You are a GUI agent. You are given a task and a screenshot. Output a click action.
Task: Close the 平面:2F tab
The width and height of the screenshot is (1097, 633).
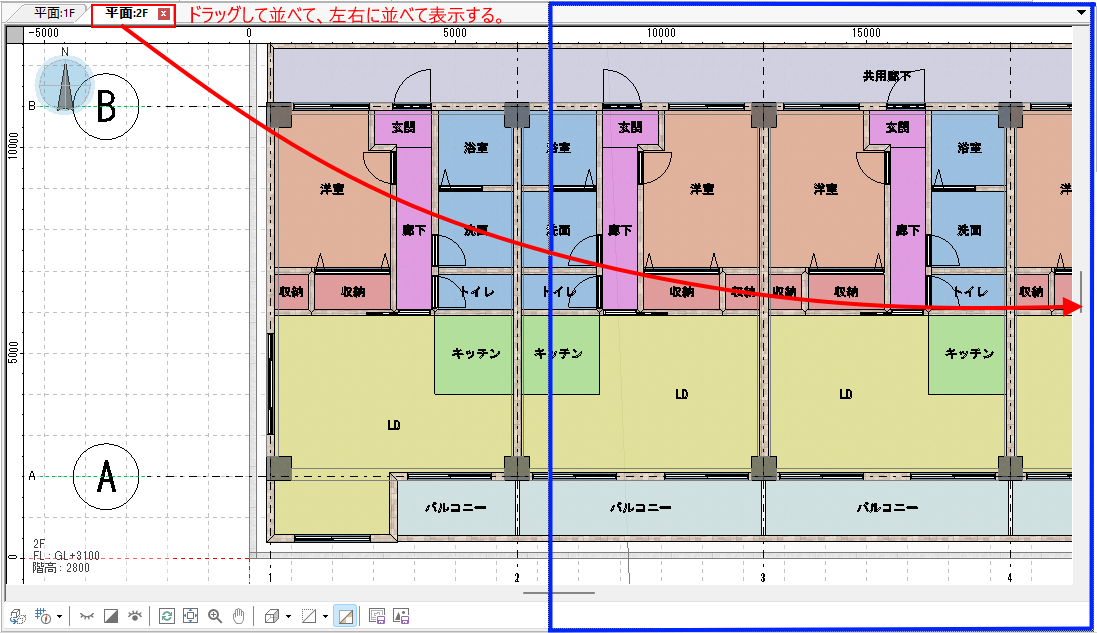[164, 15]
